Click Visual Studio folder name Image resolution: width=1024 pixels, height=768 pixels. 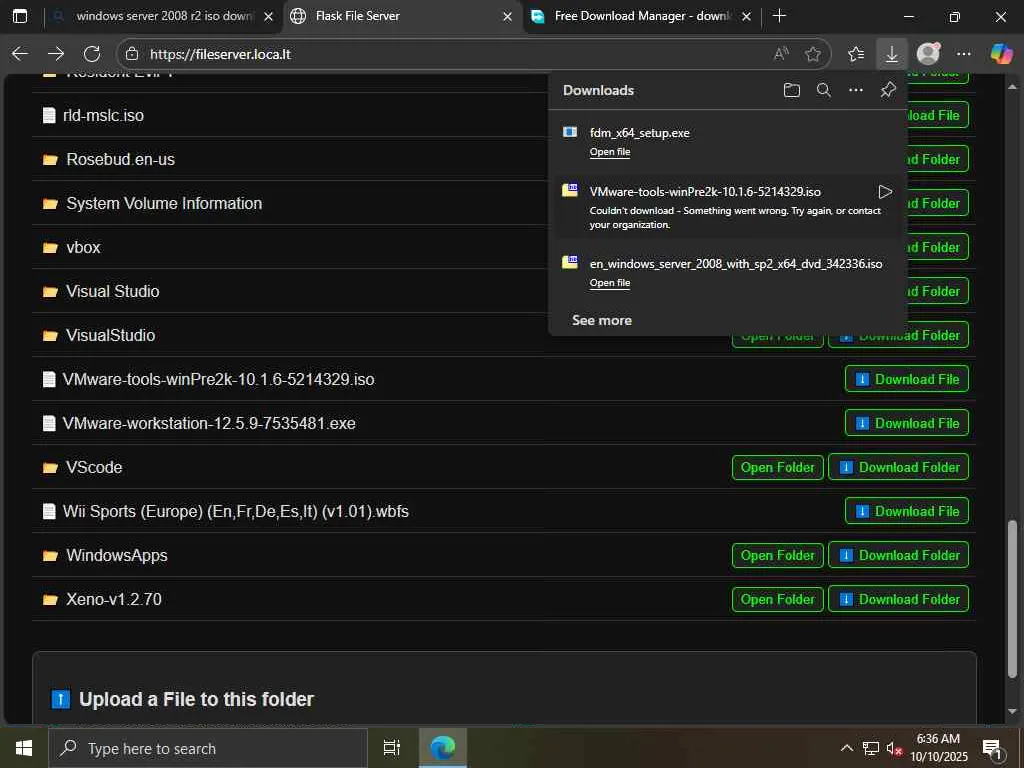pyautogui.click(x=112, y=291)
